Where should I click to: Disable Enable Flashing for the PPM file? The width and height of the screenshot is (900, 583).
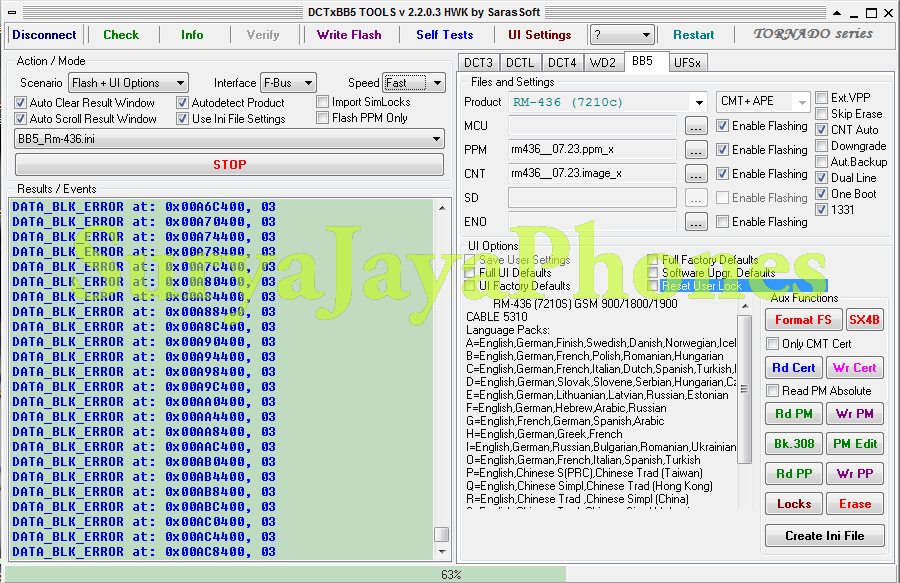point(722,149)
